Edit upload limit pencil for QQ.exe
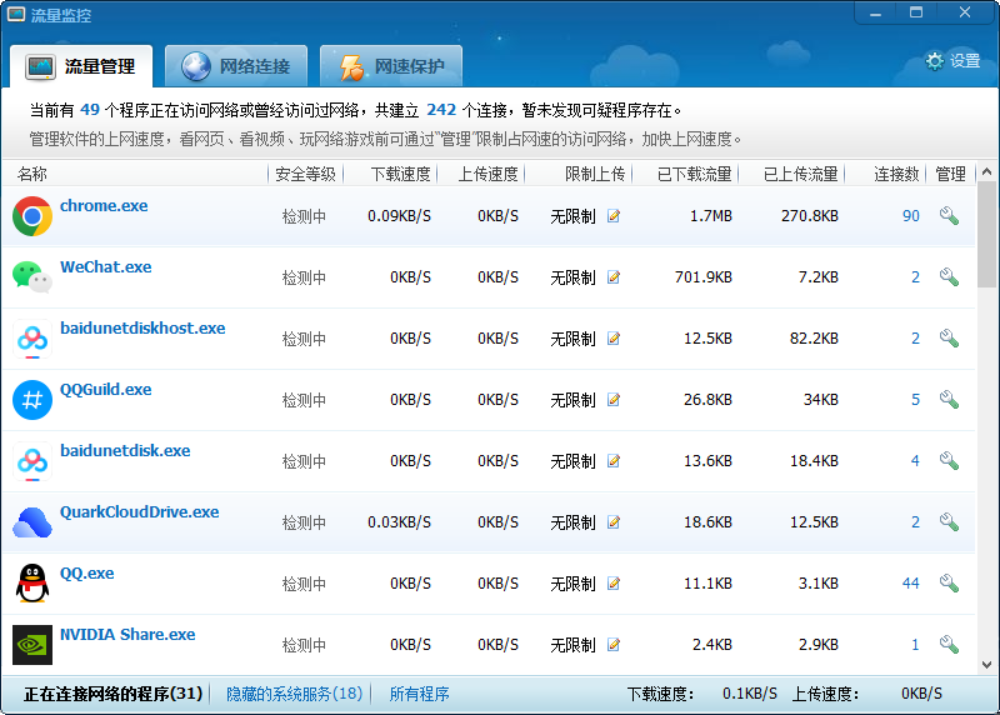 613,583
